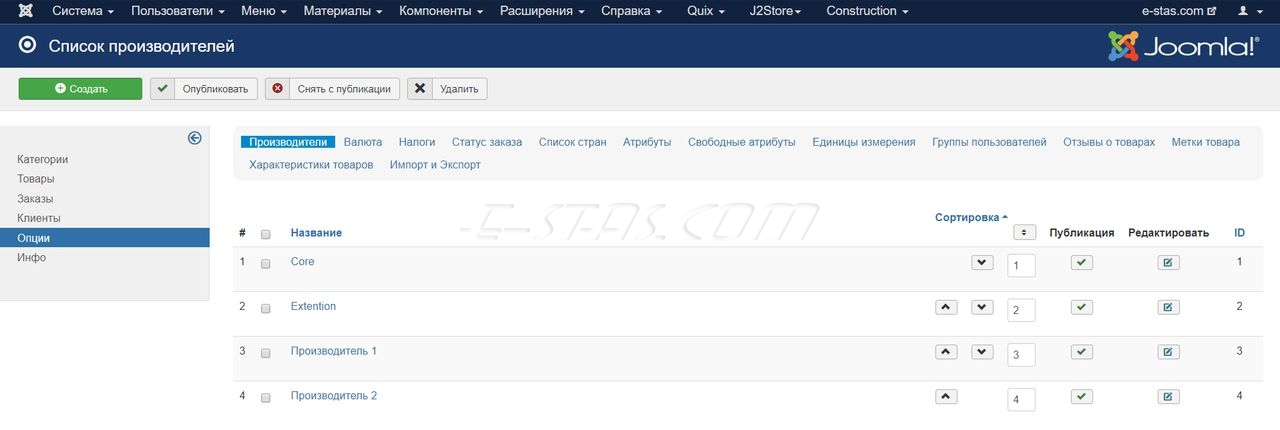The width and height of the screenshot is (1280, 430).
Task: Click the Опубликовать toolbar button
Action: tap(204, 88)
